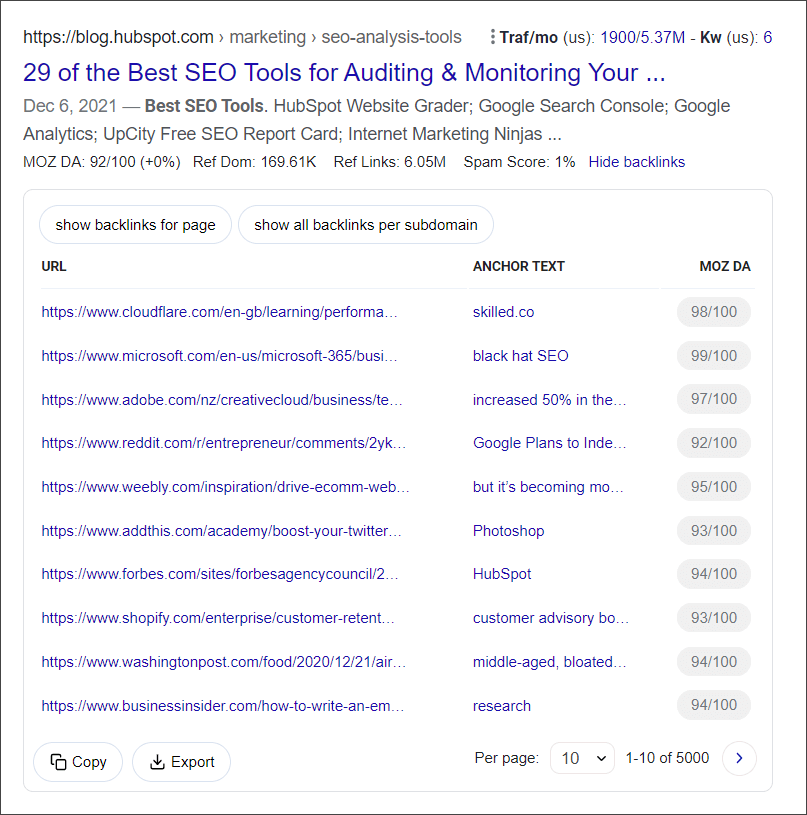Viewport: 807px width, 815px height.
Task: Click the Ref Links: 6.05M metric
Action: click(x=390, y=162)
